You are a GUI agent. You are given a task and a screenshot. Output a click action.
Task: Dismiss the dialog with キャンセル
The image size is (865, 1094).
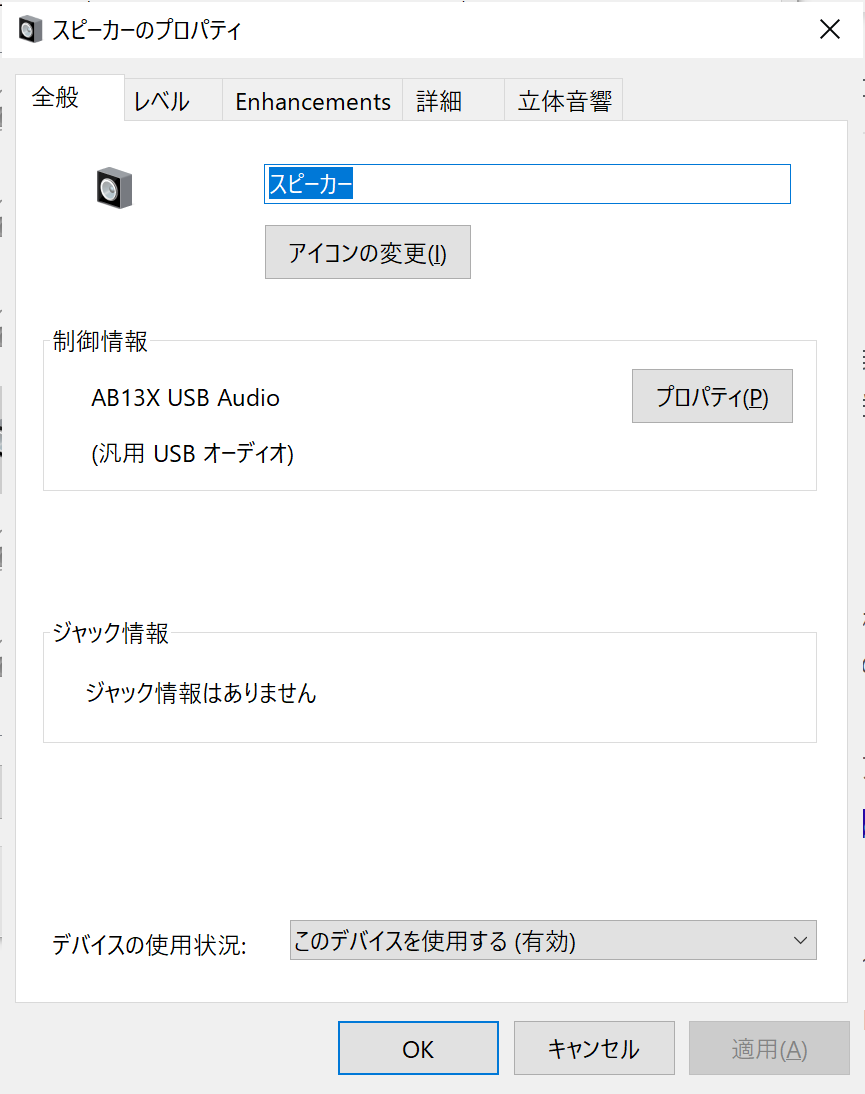click(x=593, y=1047)
